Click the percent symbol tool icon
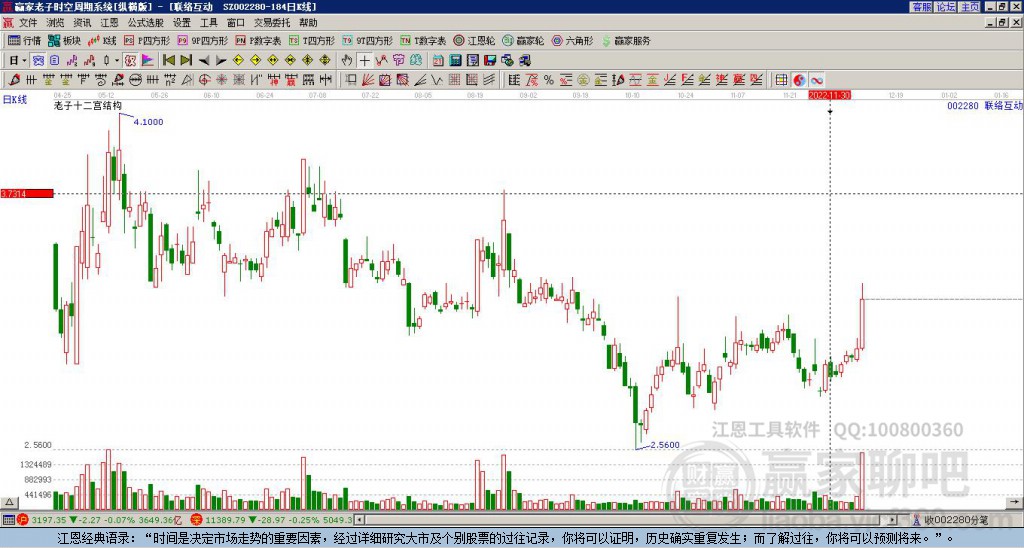 [548, 80]
